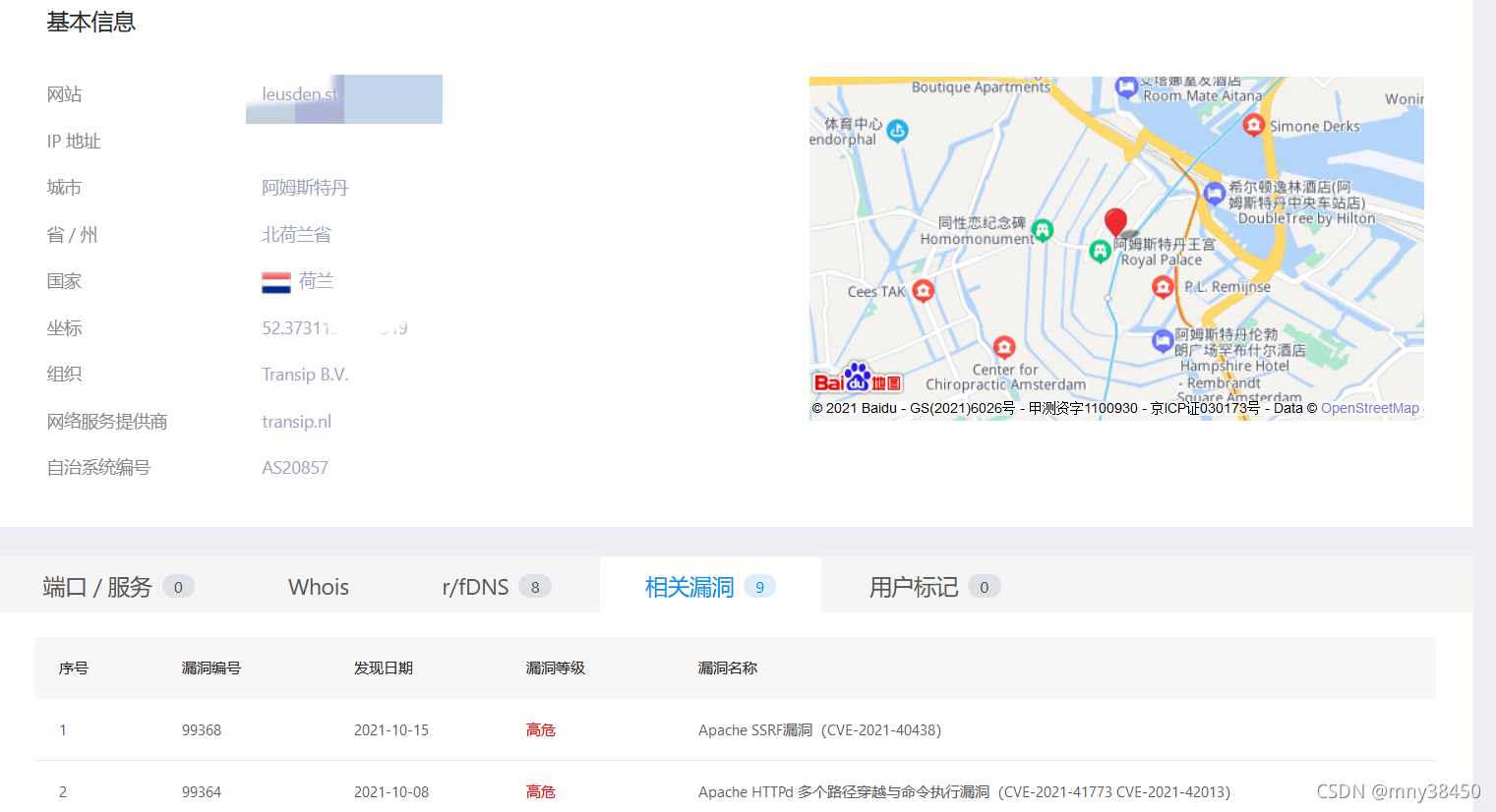Click the date 2021-10-08
Viewport: 1496px width, 812px height.
click(x=391, y=792)
